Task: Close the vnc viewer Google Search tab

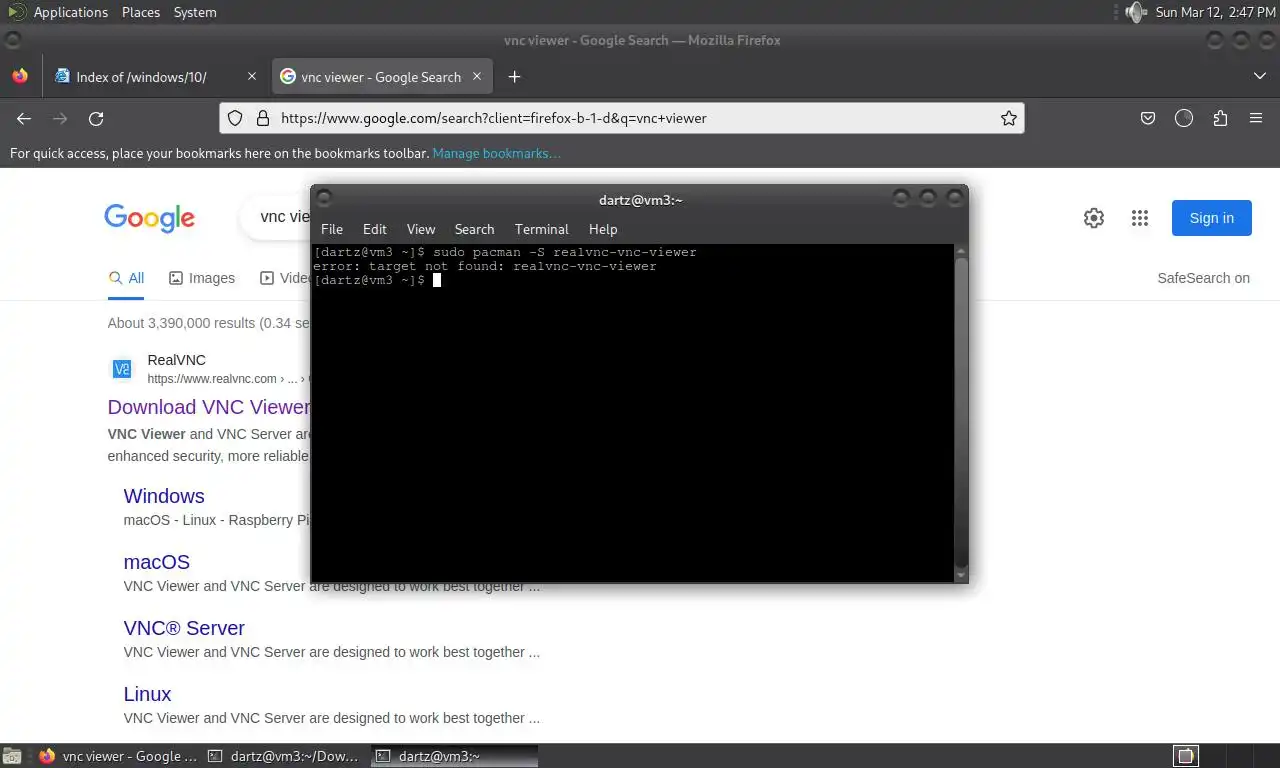Action: tap(477, 76)
